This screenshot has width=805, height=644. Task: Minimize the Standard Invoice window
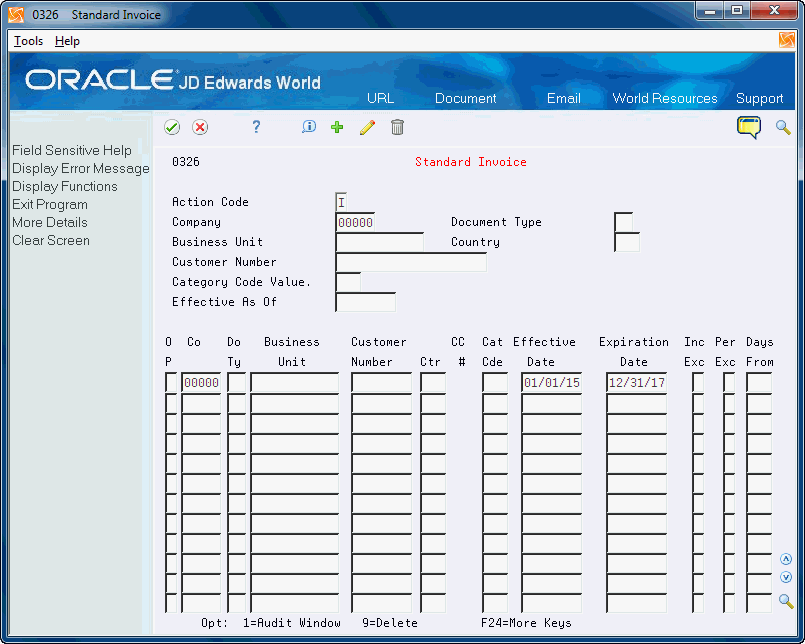coord(710,11)
